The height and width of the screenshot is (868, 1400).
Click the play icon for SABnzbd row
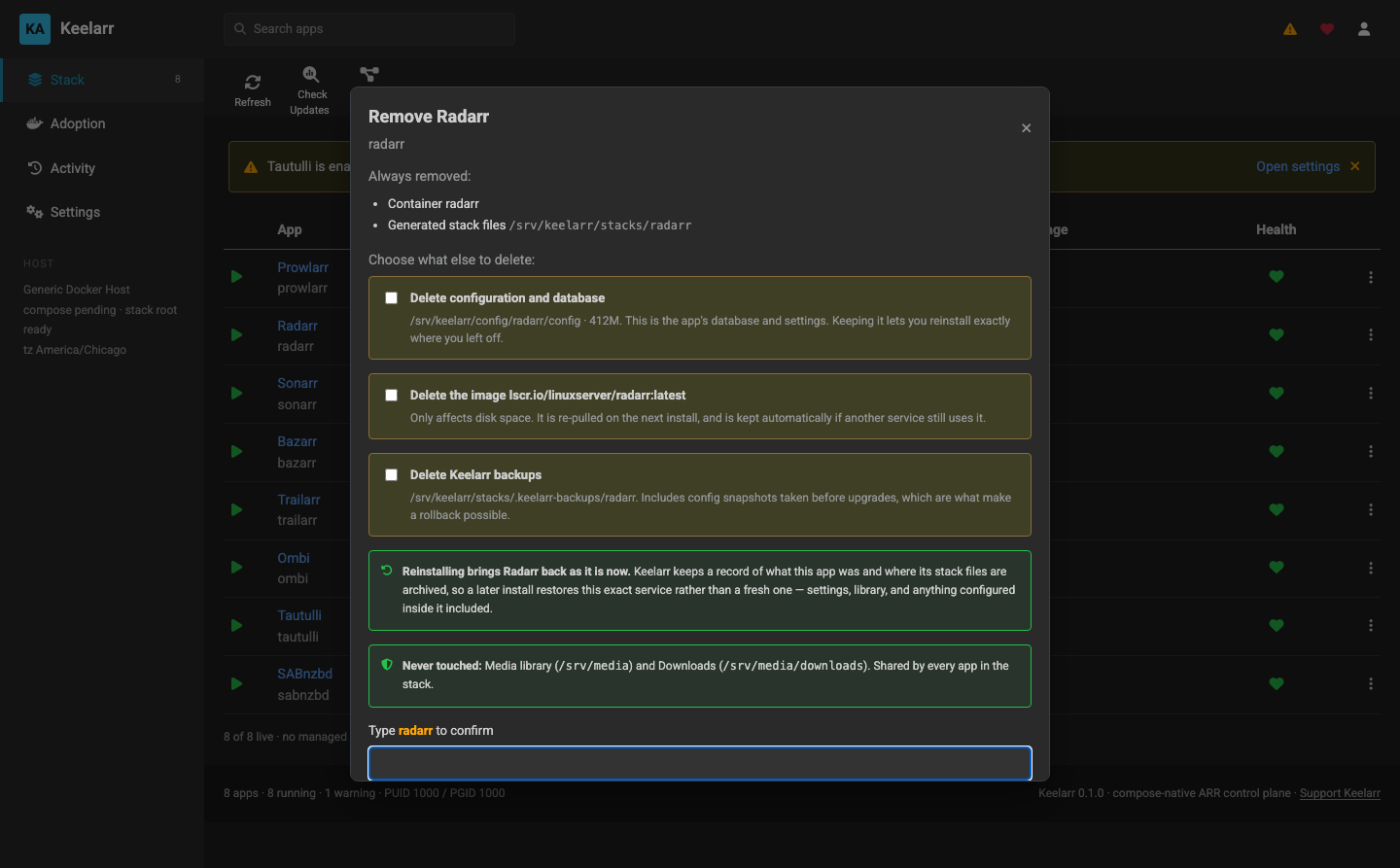pos(237,684)
